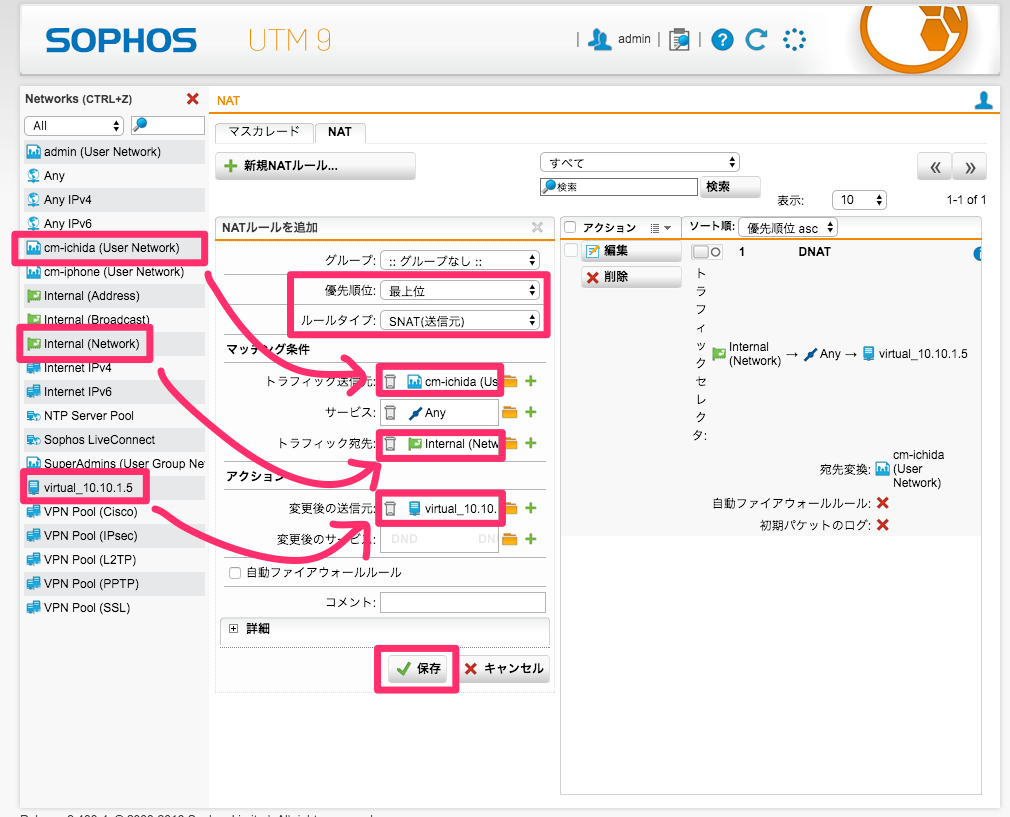1010x817 pixels.
Task: Delete the DNAT rule with 削除
Action: pyautogui.click(x=631, y=277)
